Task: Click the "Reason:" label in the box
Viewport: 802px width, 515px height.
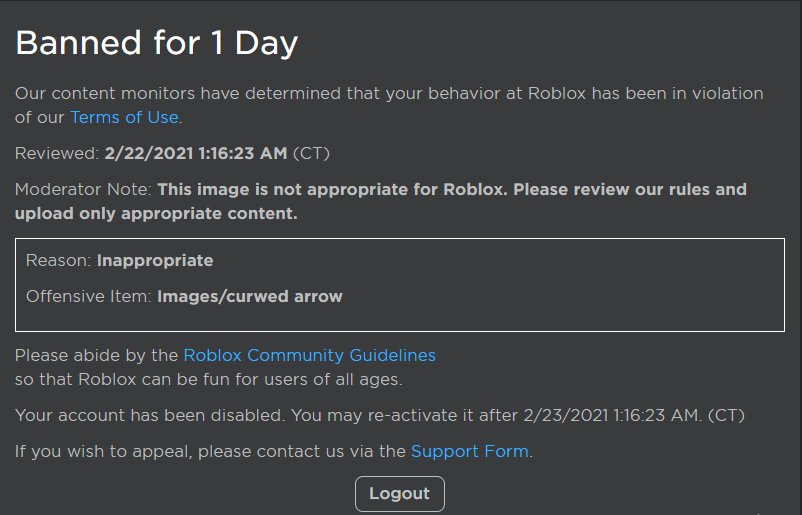Action: pos(59,260)
